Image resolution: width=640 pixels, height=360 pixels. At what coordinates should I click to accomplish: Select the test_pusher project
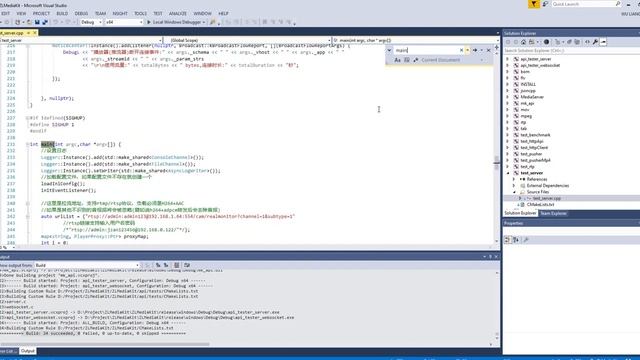531,154
